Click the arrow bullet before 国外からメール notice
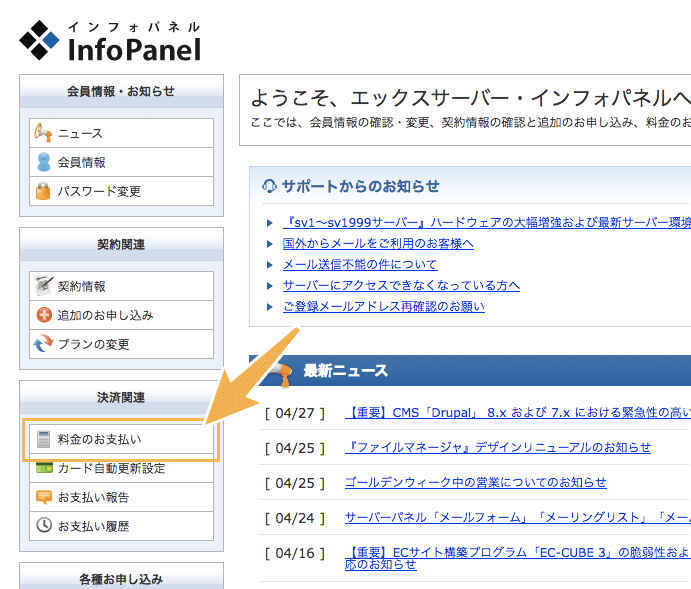This screenshot has height=589, width=691. [270, 244]
